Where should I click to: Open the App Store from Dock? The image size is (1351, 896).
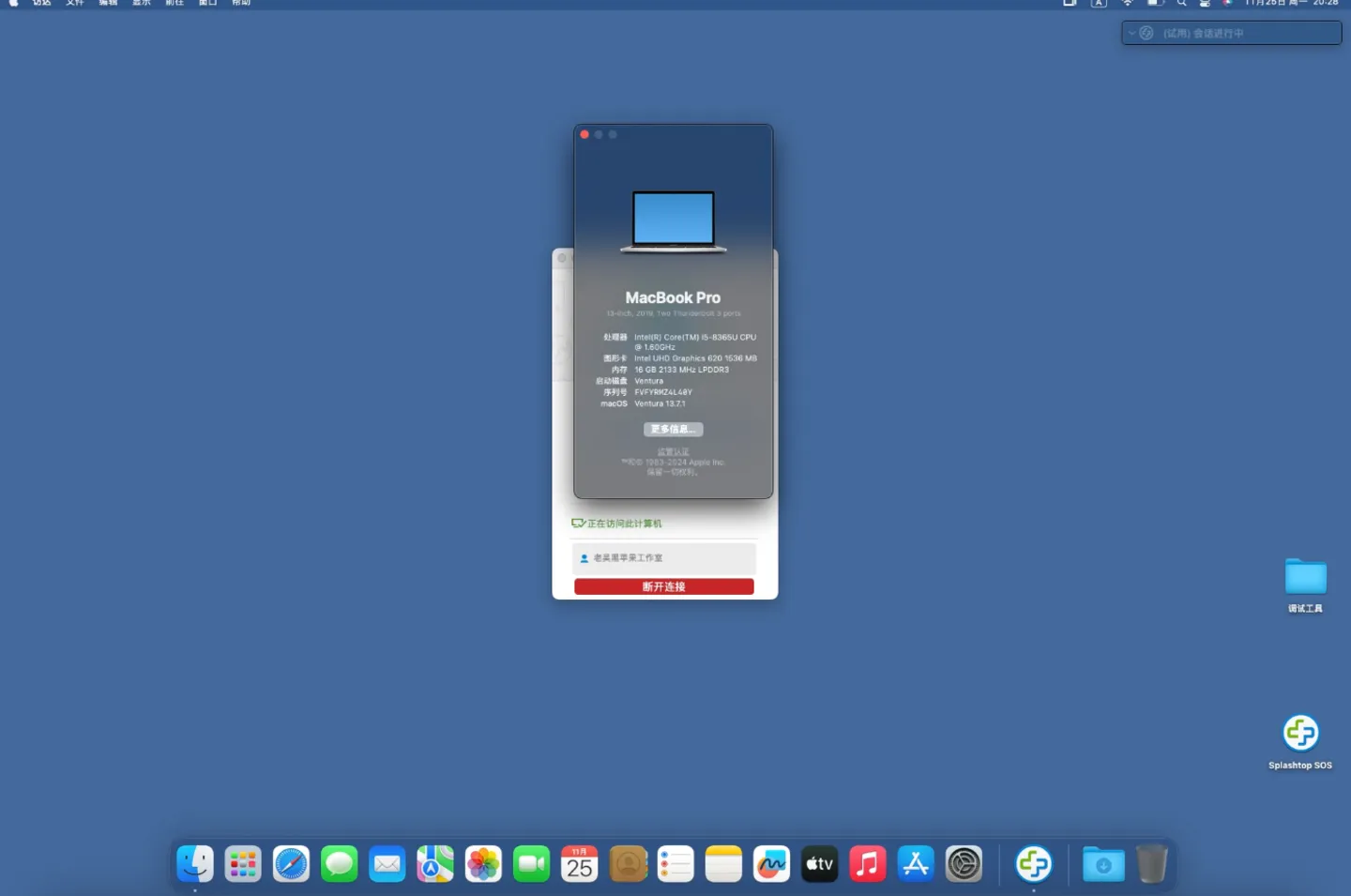[x=916, y=864]
